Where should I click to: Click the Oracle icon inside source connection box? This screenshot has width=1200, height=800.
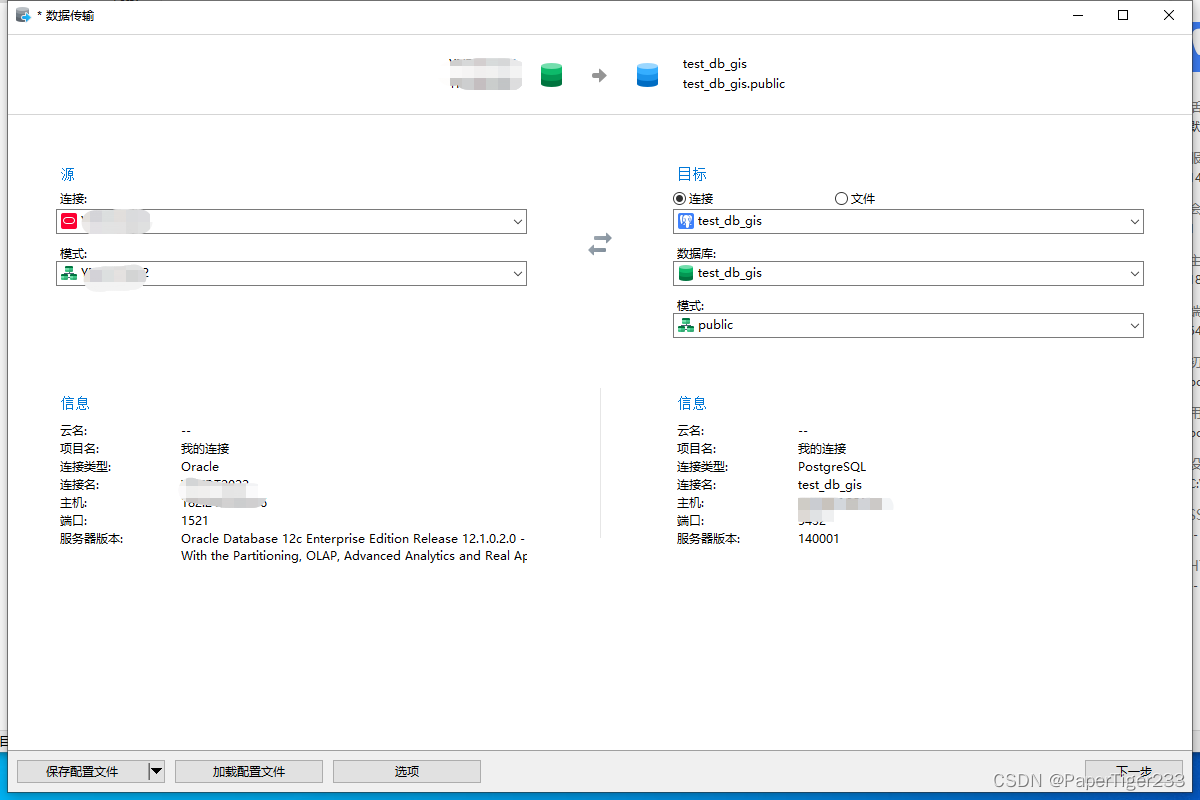click(x=67, y=221)
